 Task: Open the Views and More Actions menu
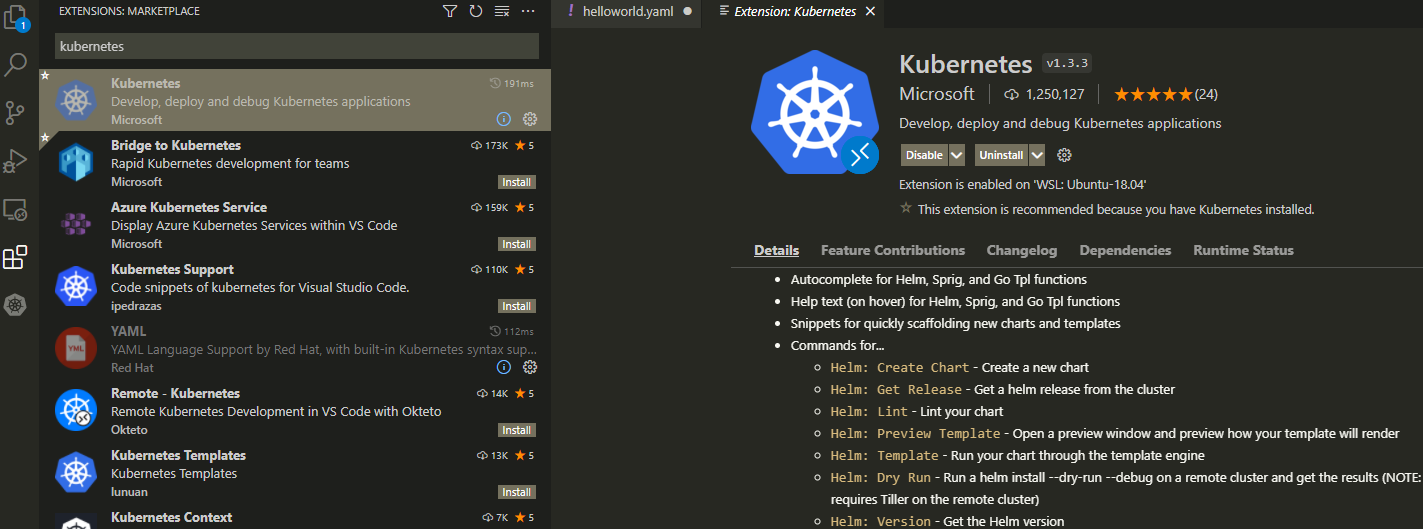pyautogui.click(x=528, y=11)
